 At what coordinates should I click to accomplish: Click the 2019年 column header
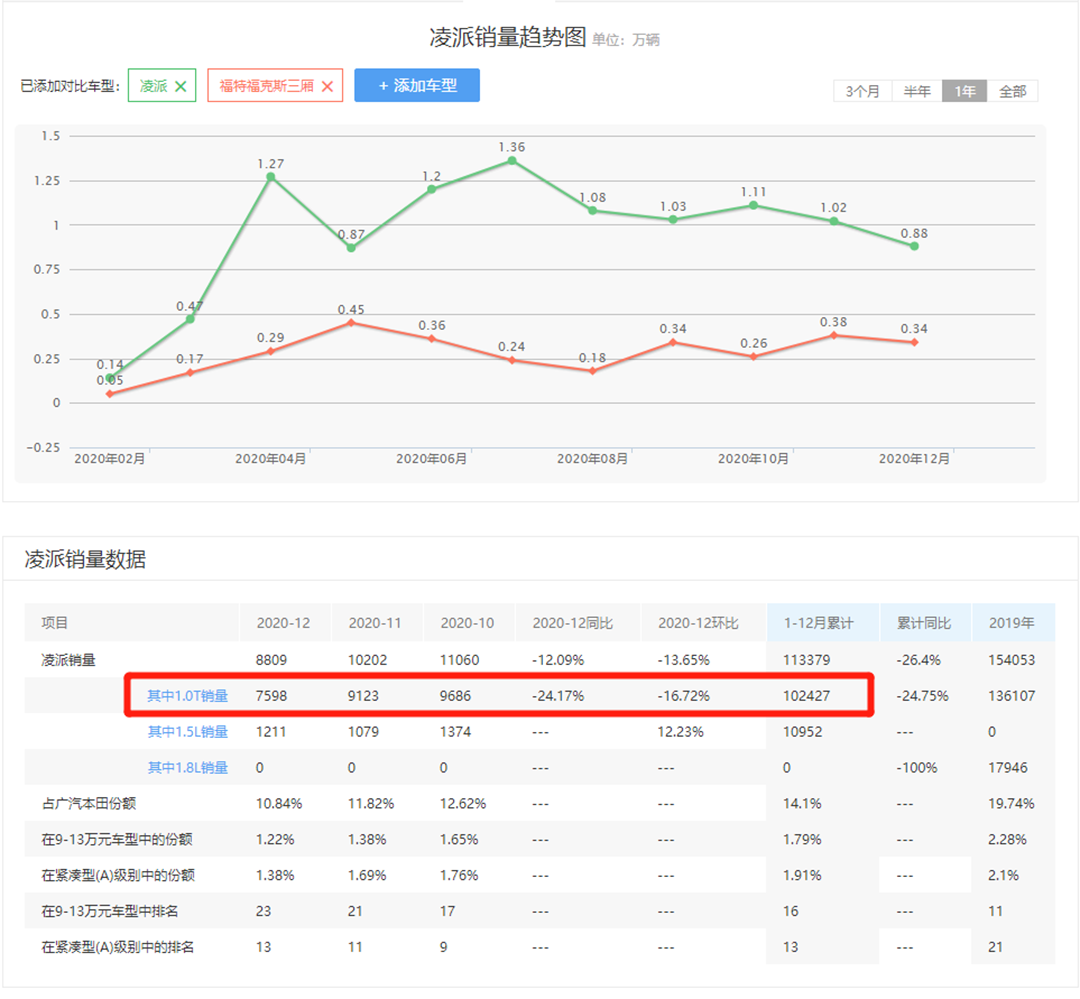point(1011,623)
